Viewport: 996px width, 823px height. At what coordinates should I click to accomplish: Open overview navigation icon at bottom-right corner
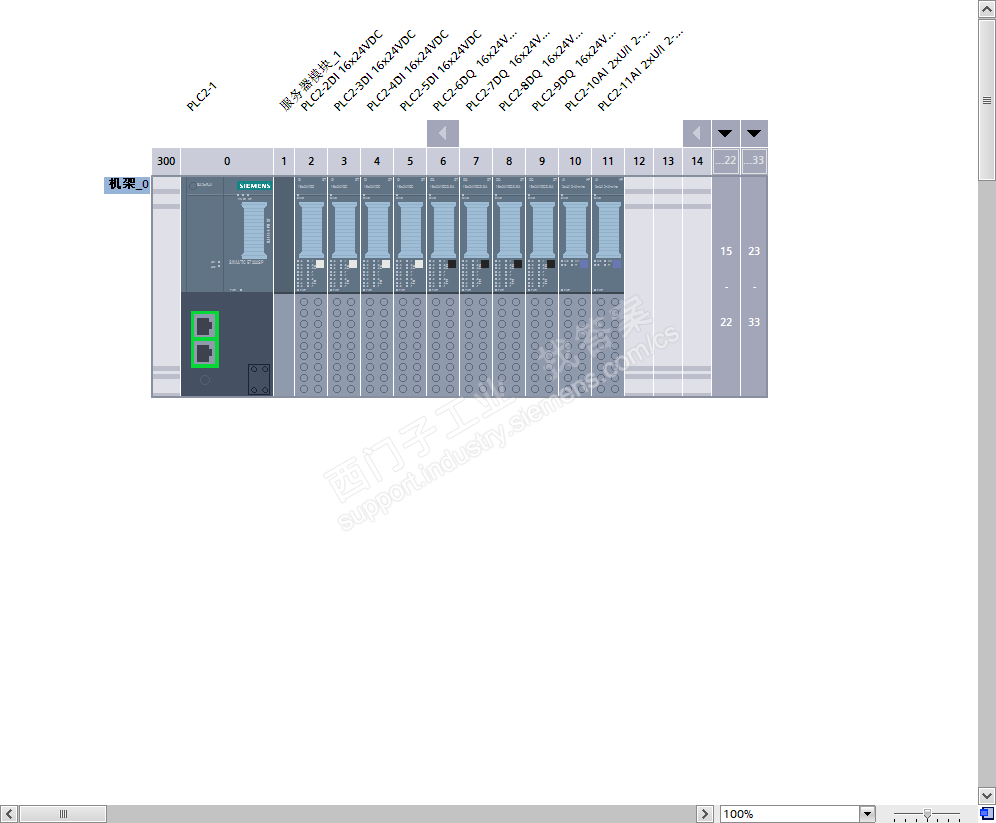(986, 813)
